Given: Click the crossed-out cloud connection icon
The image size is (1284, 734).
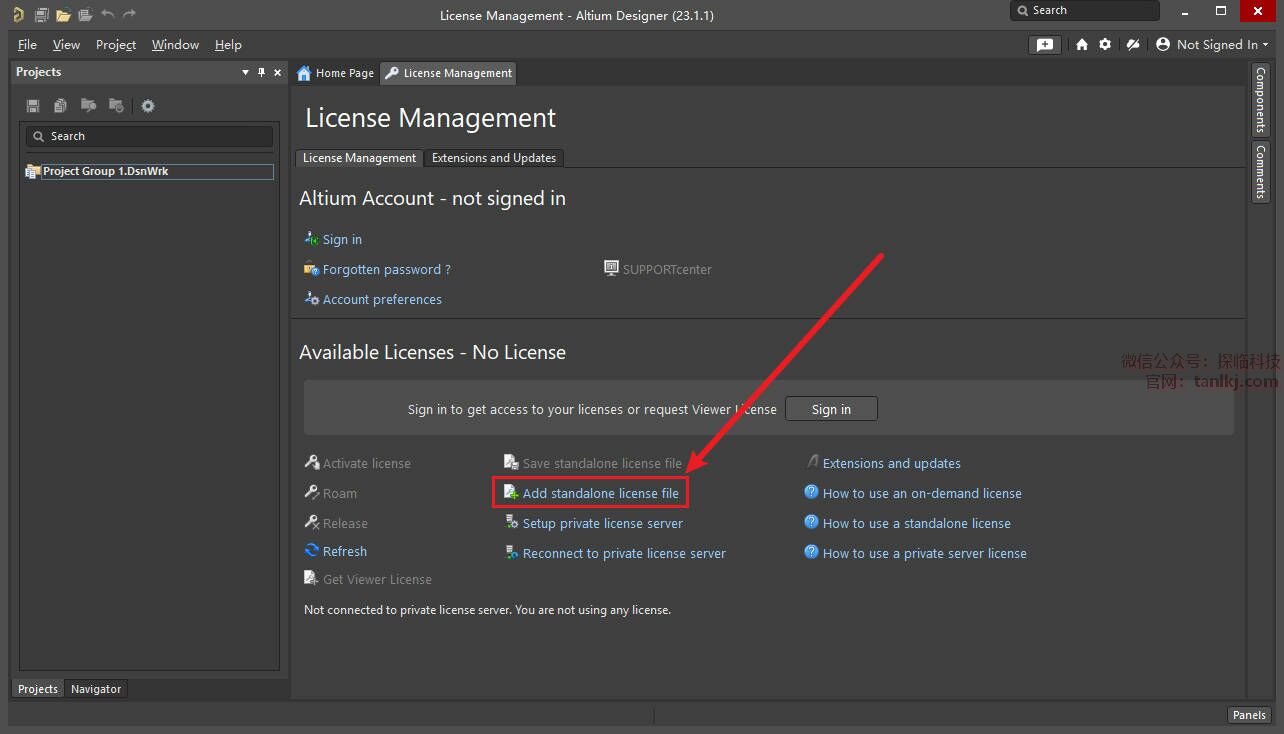Looking at the screenshot, I should [x=1133, y=45].
